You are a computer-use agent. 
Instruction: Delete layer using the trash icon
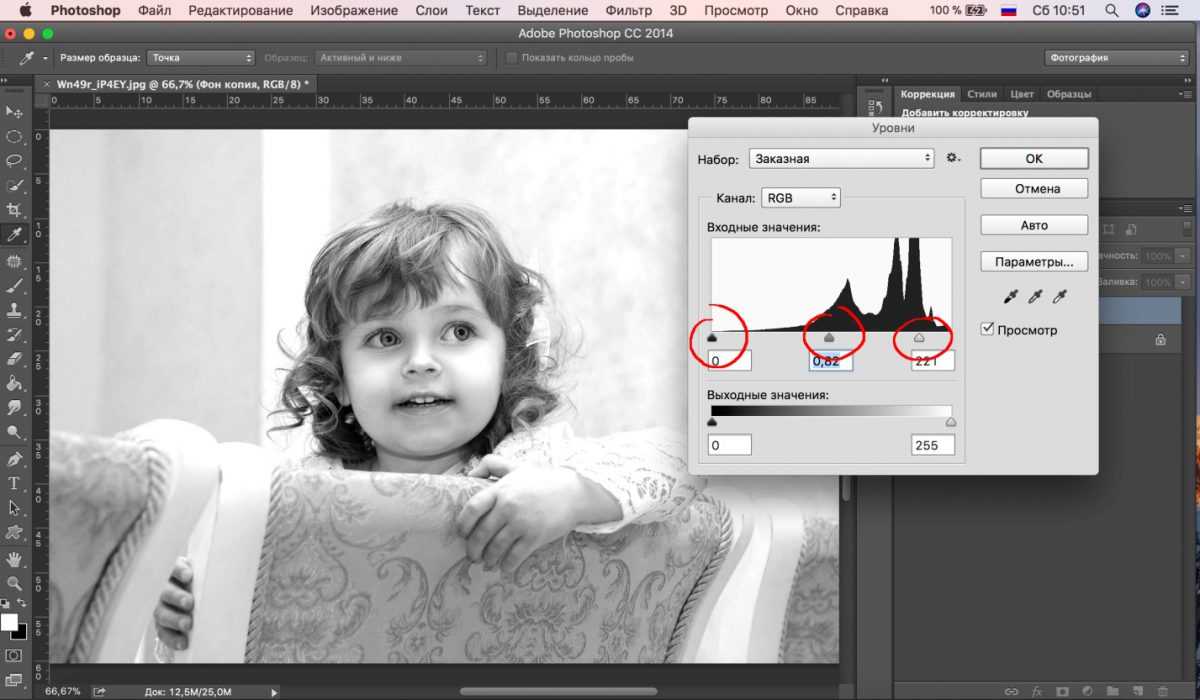[x=1162, y=691]
